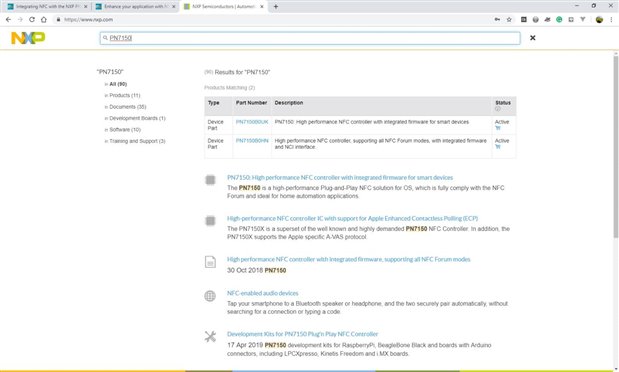Click the key icon in the address bar
The height and width of the screenshot is (372, 619).
(497, 19)
